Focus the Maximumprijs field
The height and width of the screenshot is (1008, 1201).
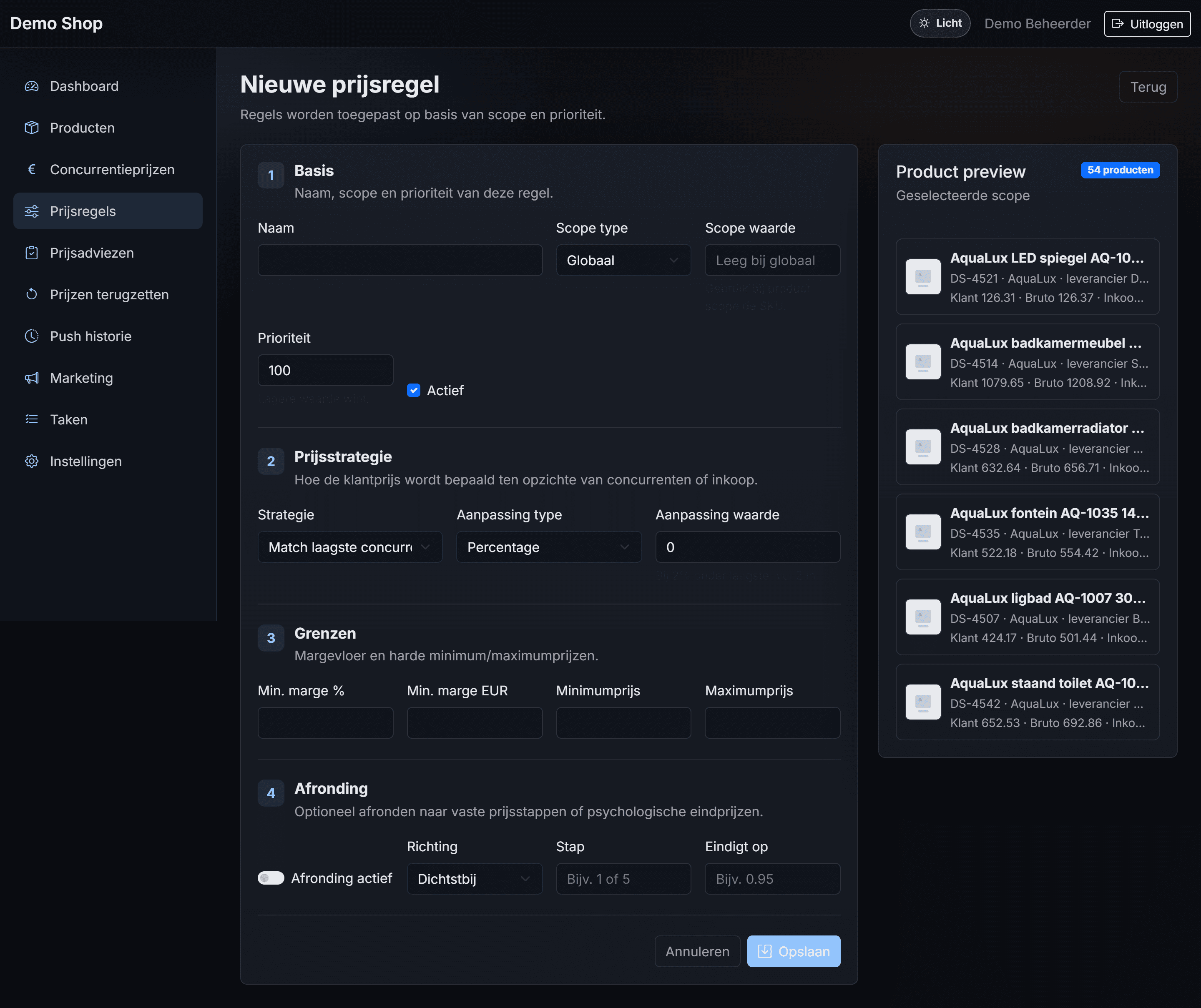(773, 724)
